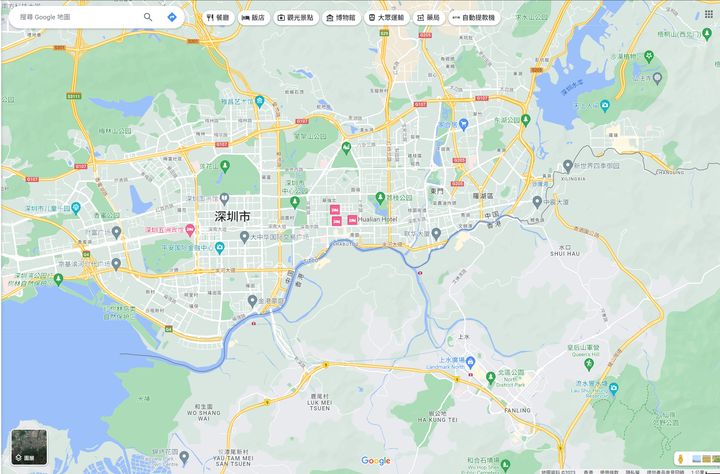Click the 深圳市中心公园 park marker
The image size is (720, 474).
click(x=294, y=202)
